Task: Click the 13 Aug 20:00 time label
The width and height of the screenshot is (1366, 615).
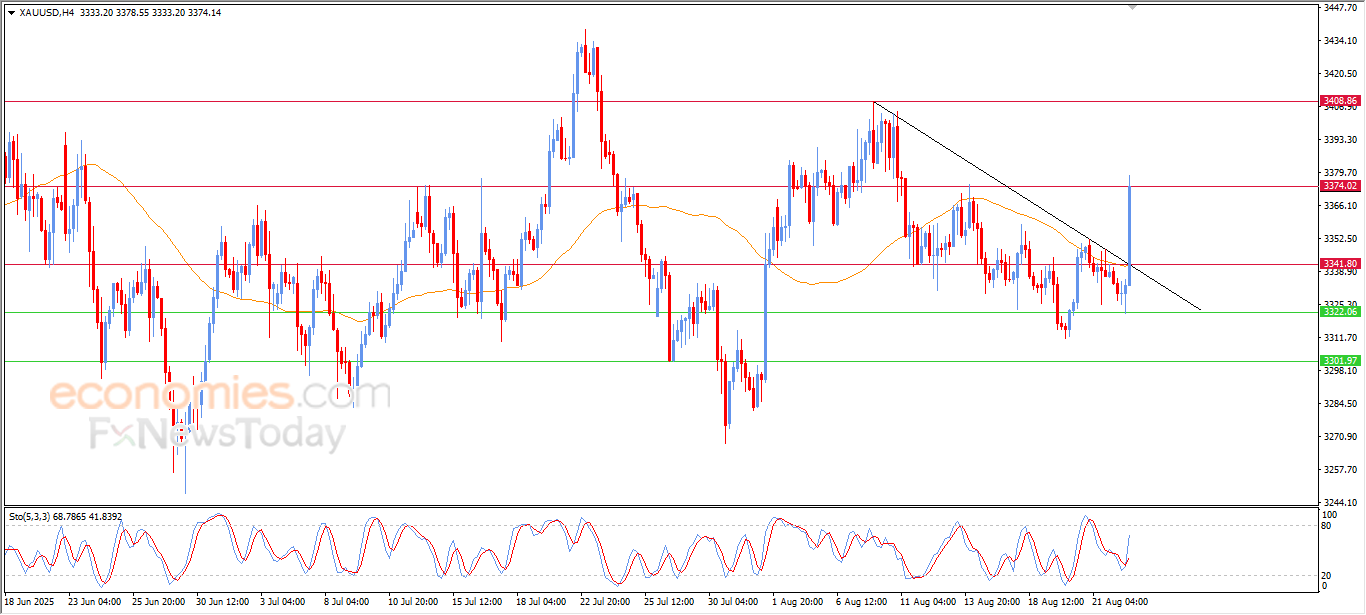Action: (x=991, y=603)
